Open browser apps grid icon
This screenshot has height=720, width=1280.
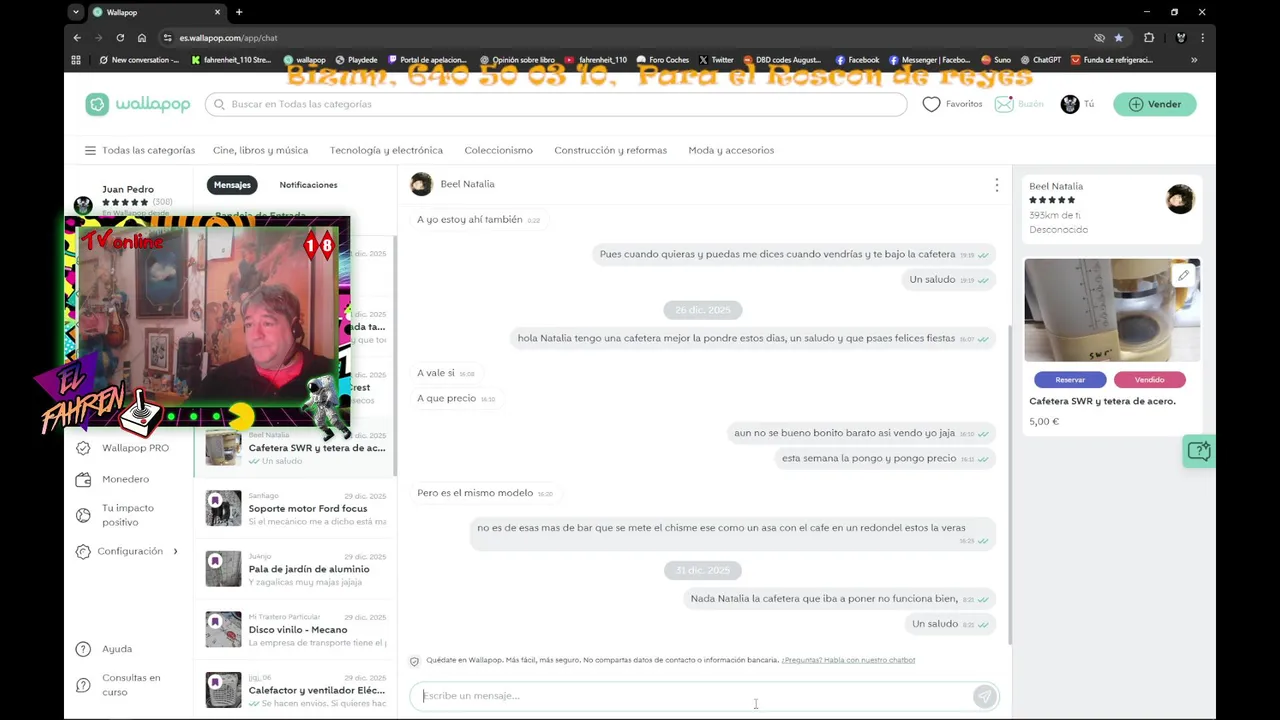click(76, 60)
